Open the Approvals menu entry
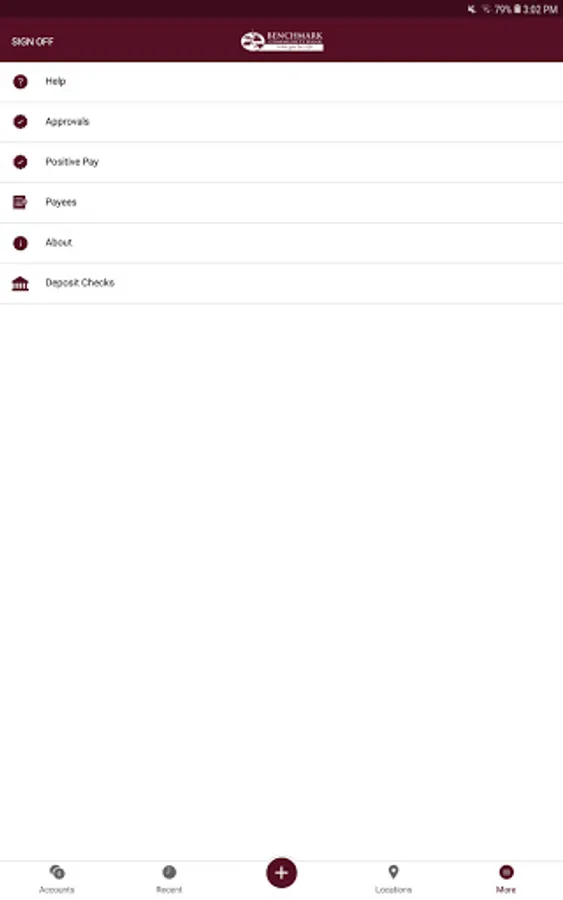 (x=281, y=122)
